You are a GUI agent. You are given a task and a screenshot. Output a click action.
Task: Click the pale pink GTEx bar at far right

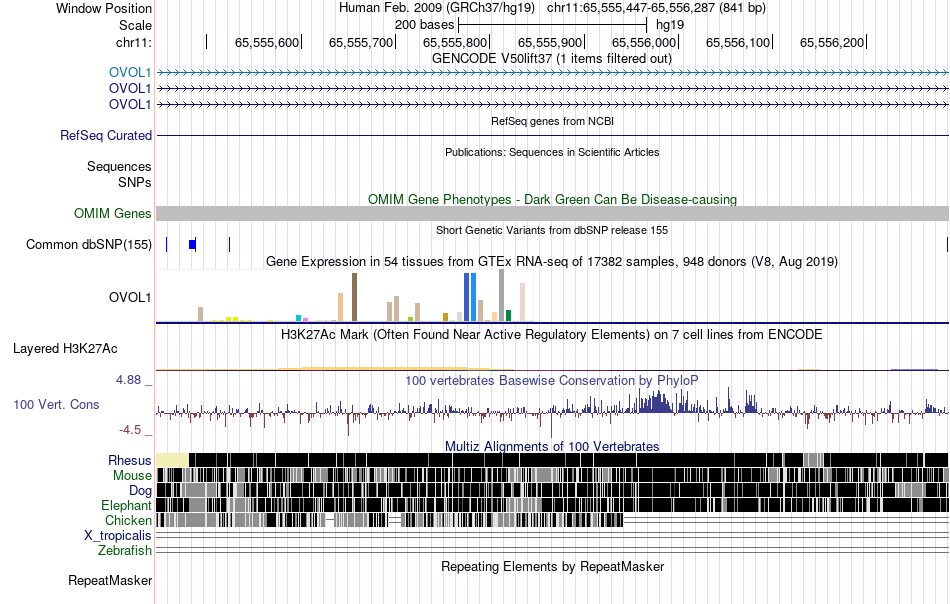point(522,302)
